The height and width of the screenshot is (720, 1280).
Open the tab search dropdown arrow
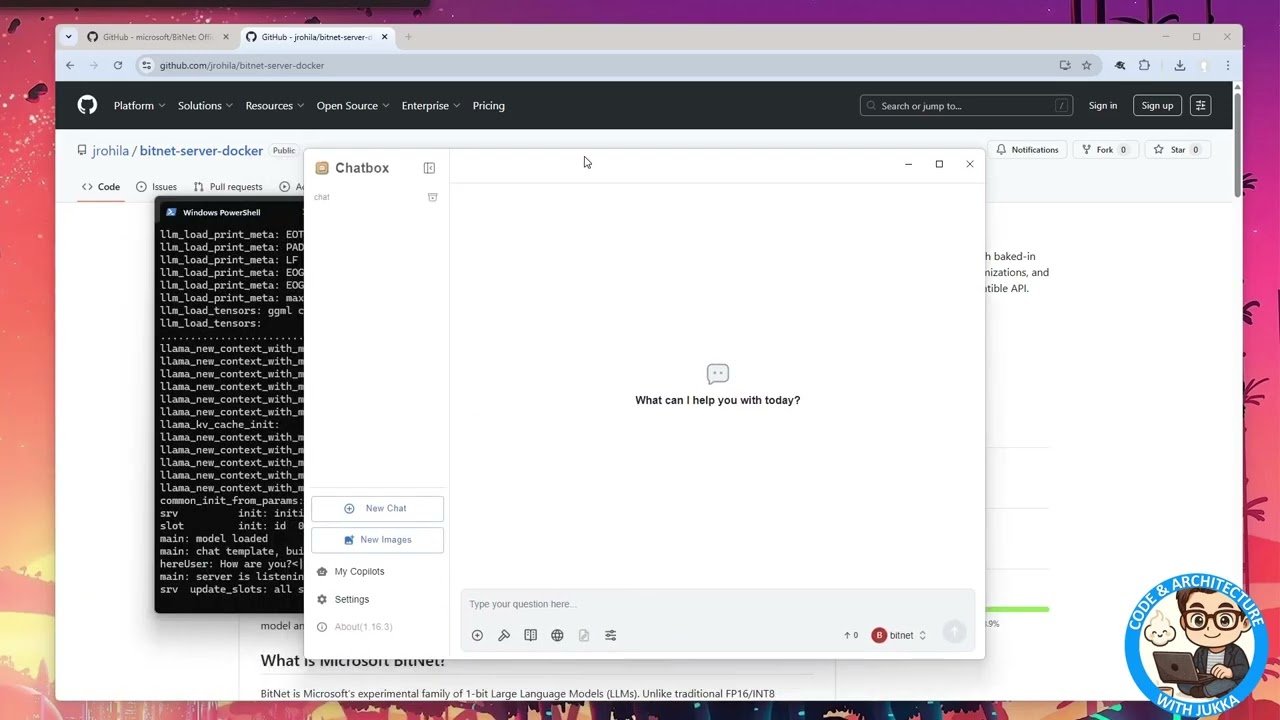pyautogui.click(x=68, y=37)
